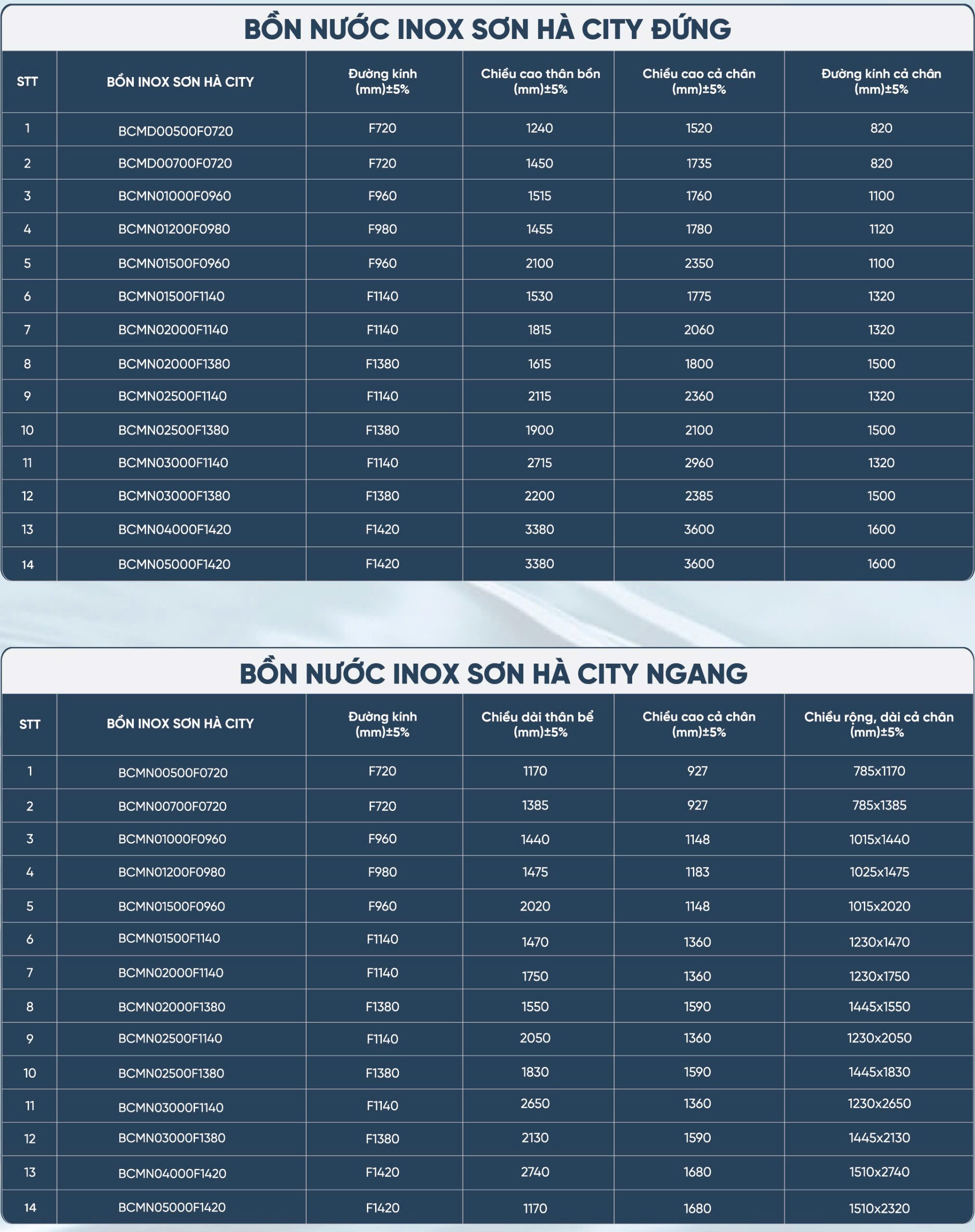Click the title 'BỒN NƯỚC INOX SƠN HÀ CITY ĐỨNG'
The width and height of the screenshot is (975, 1232).
point(487,28)
